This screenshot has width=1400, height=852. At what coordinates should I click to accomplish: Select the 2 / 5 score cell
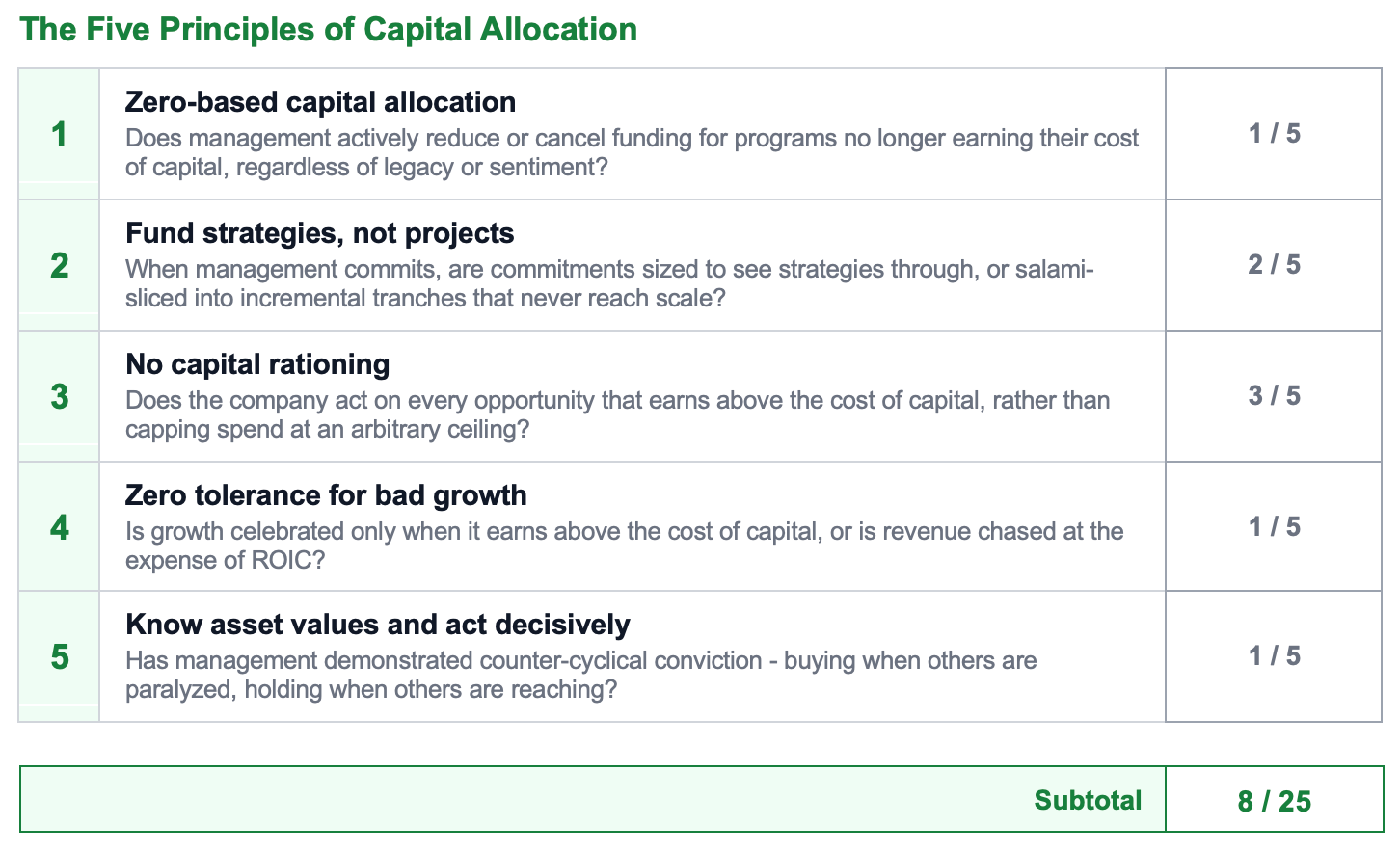(x=1274, y=265)
